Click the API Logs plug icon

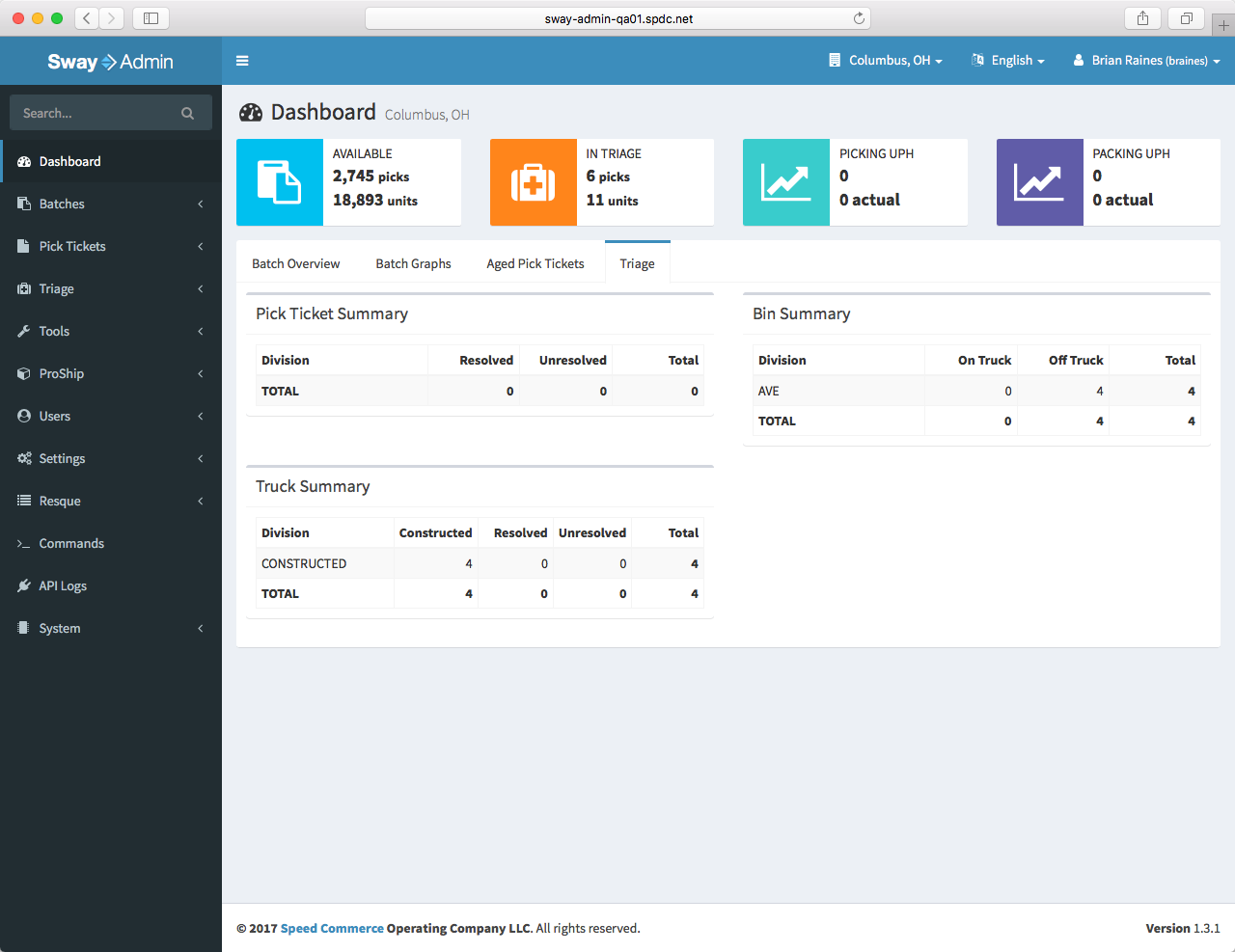pos(24,585)
